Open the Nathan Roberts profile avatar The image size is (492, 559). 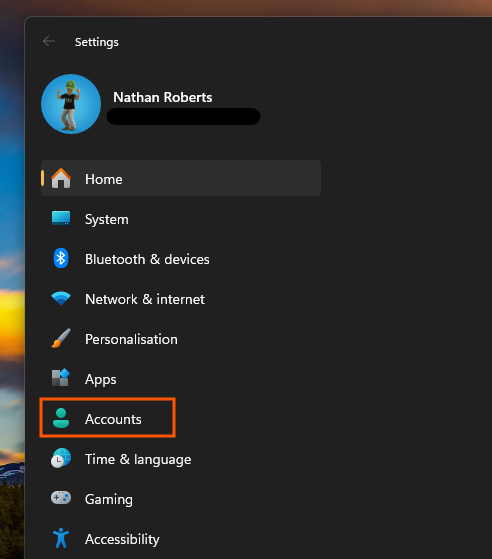tap(71, 104)
